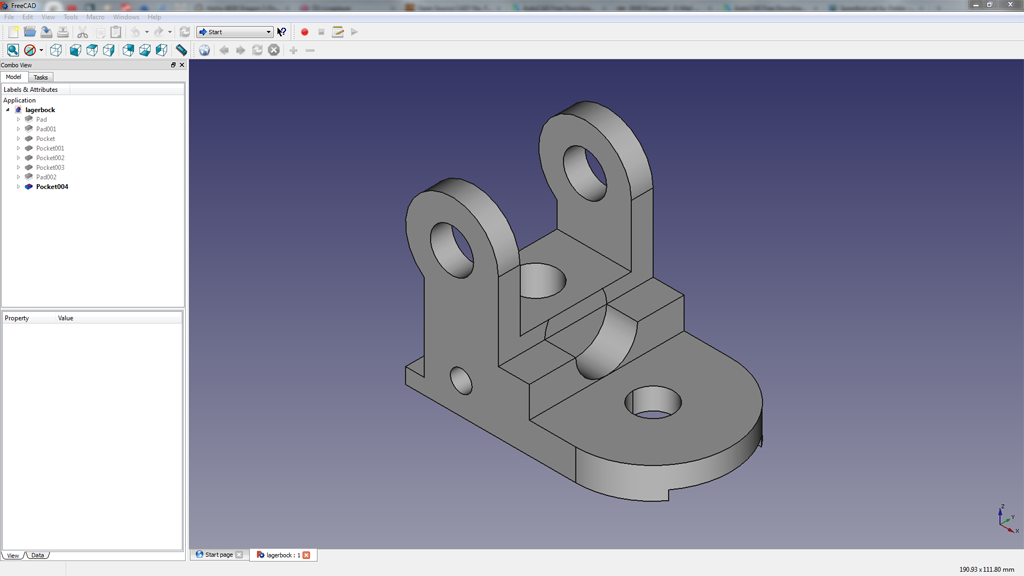Open the Help menu
This screenshot has width=1024, height=576.
pos(154,17)
